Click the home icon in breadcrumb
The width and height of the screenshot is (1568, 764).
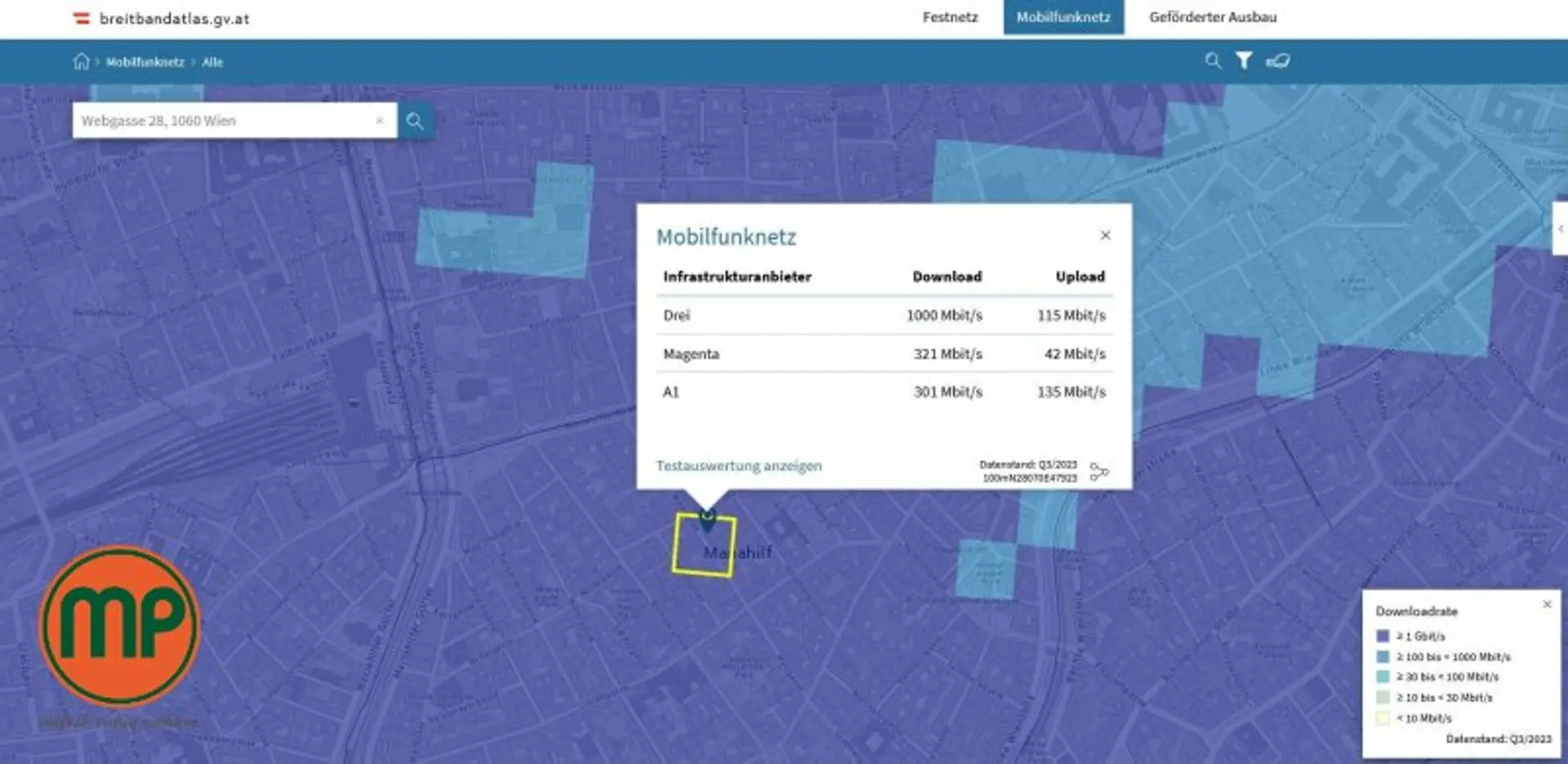click(81, 61)
